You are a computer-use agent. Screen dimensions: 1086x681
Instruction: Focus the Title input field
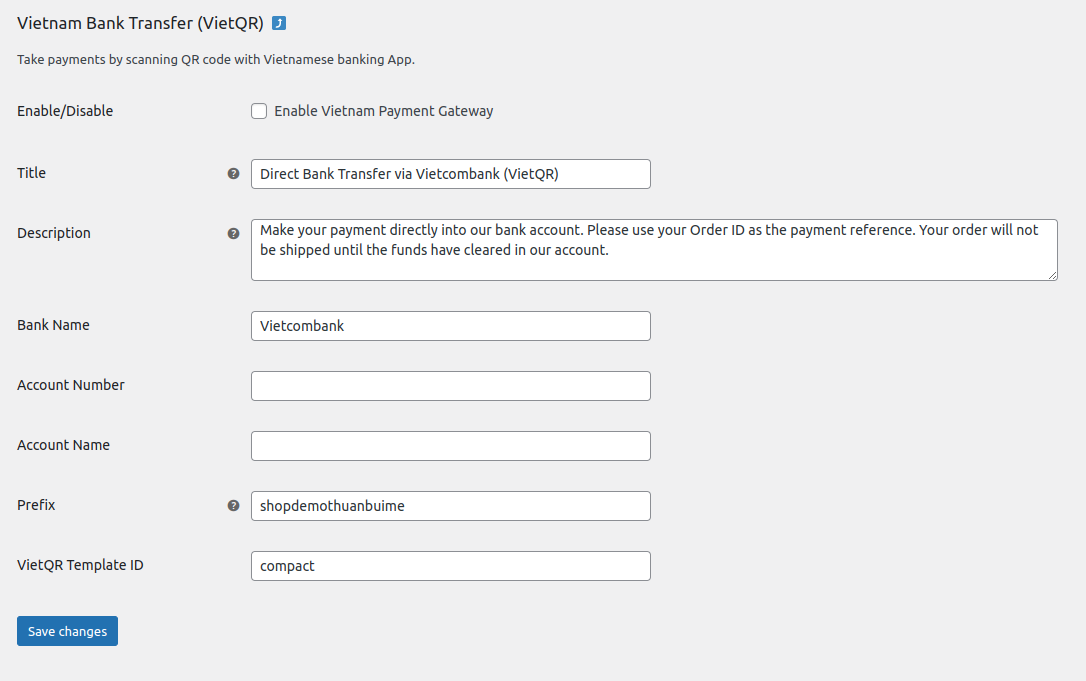click(x=450, y=174)
